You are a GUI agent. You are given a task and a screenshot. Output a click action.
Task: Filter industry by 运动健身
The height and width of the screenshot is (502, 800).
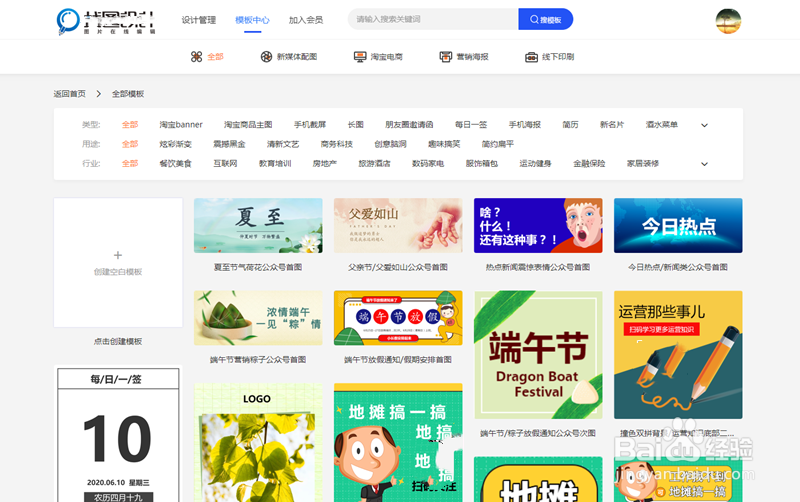tap(535, 163)
